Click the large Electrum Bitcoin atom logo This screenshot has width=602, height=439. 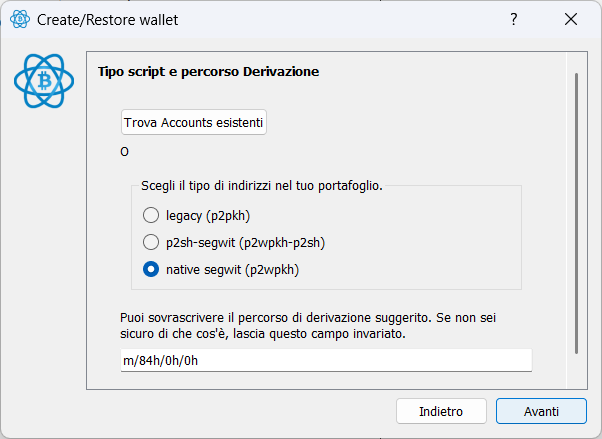(44, 81)
